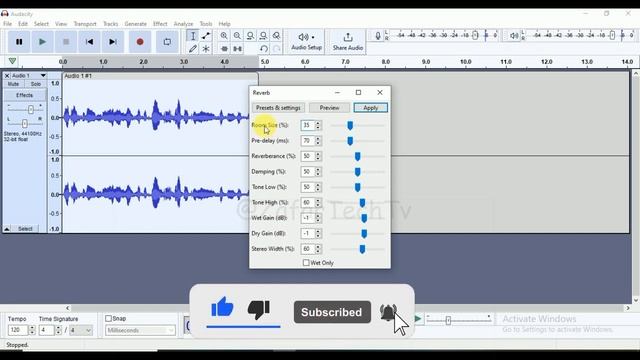Click the Play transport button

pos(42,42)
